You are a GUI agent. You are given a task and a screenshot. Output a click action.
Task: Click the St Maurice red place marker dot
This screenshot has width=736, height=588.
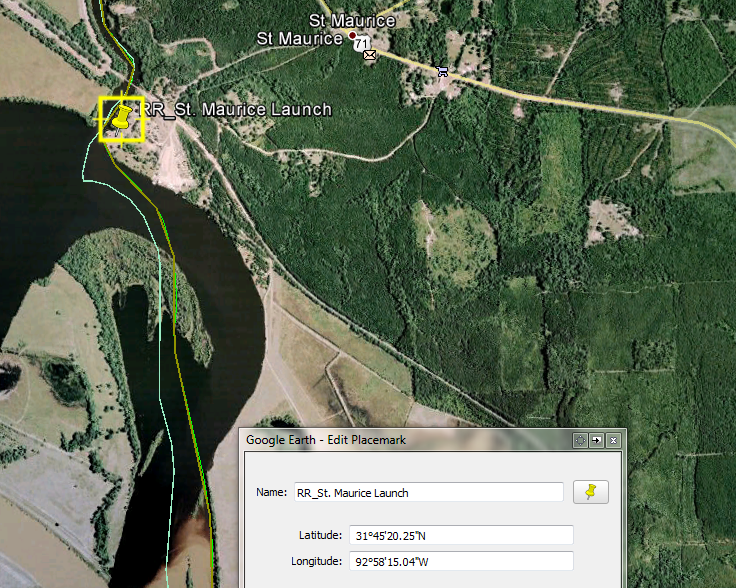point(352,36)
